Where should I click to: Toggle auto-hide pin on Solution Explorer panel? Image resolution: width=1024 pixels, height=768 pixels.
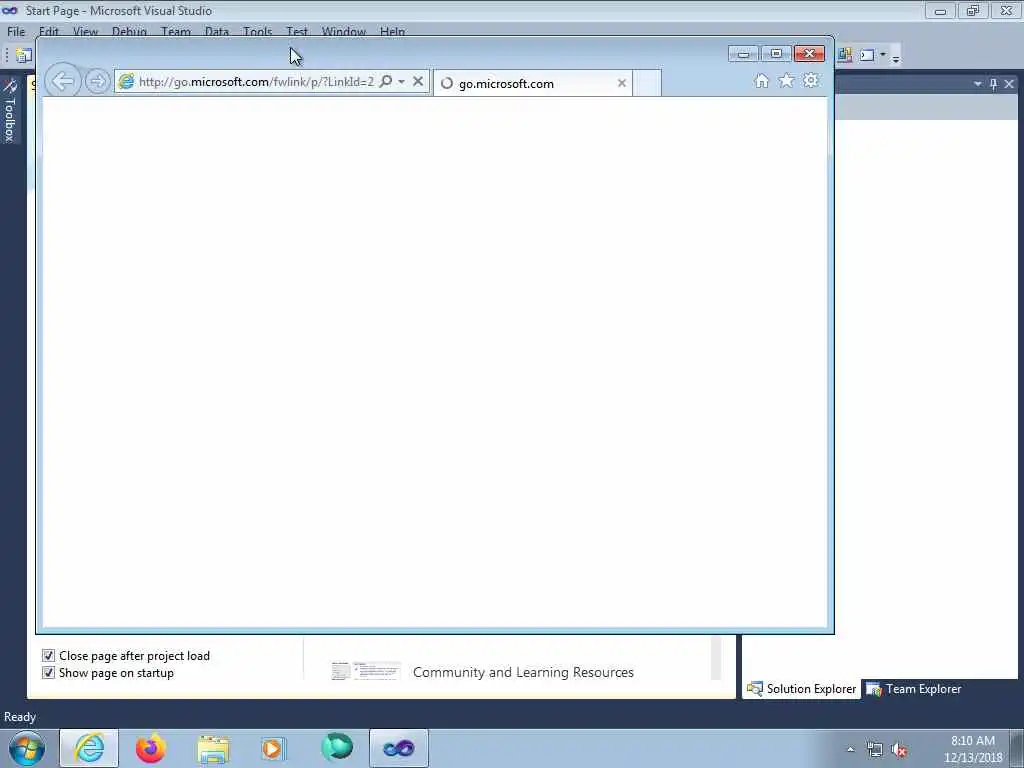pyautogui.click(x=993, y=84)
